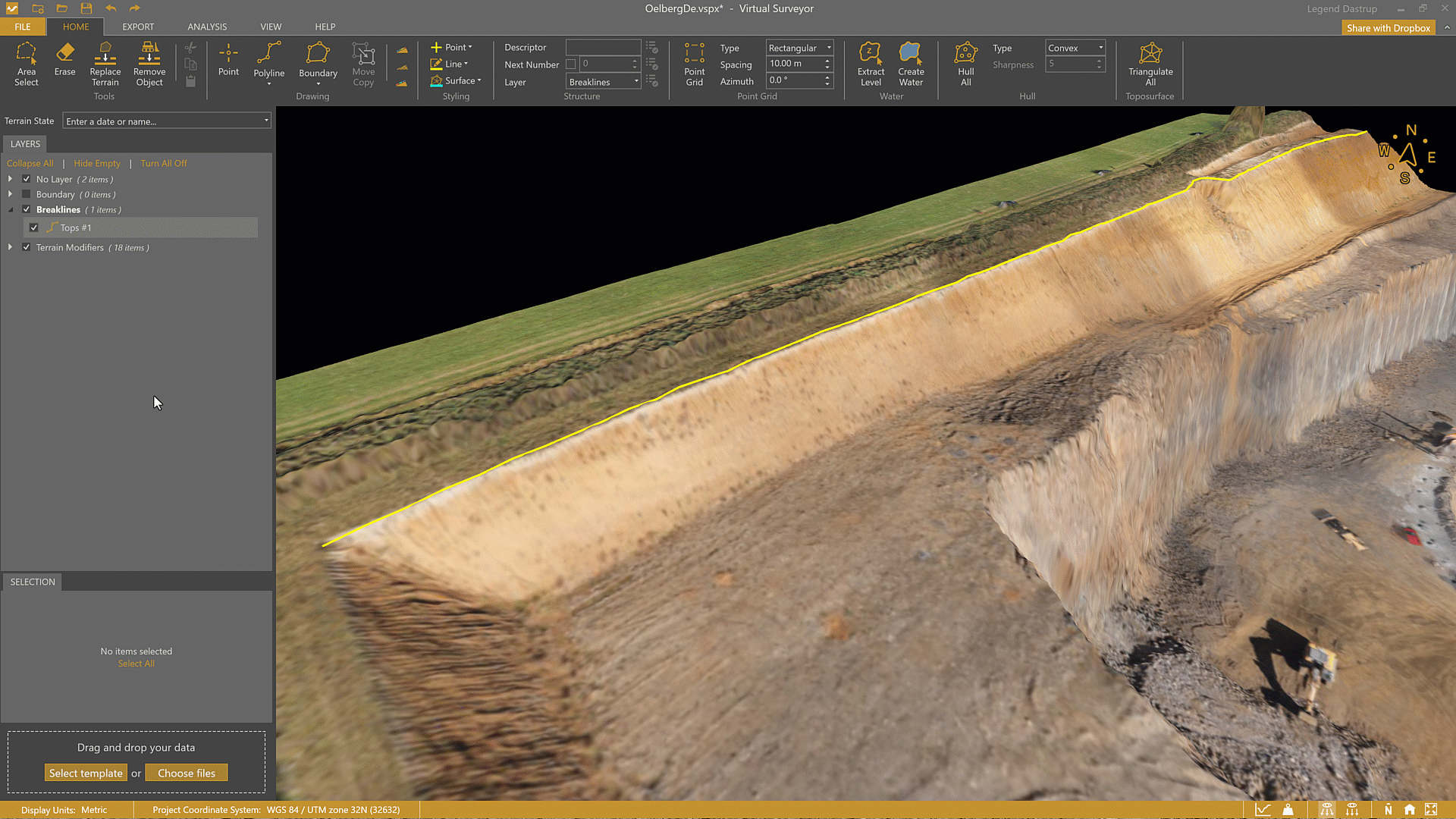Image resolution: width=1456 pixels, height=819 pixels.
Task: Click the Select All link
Action: [136, 664]
